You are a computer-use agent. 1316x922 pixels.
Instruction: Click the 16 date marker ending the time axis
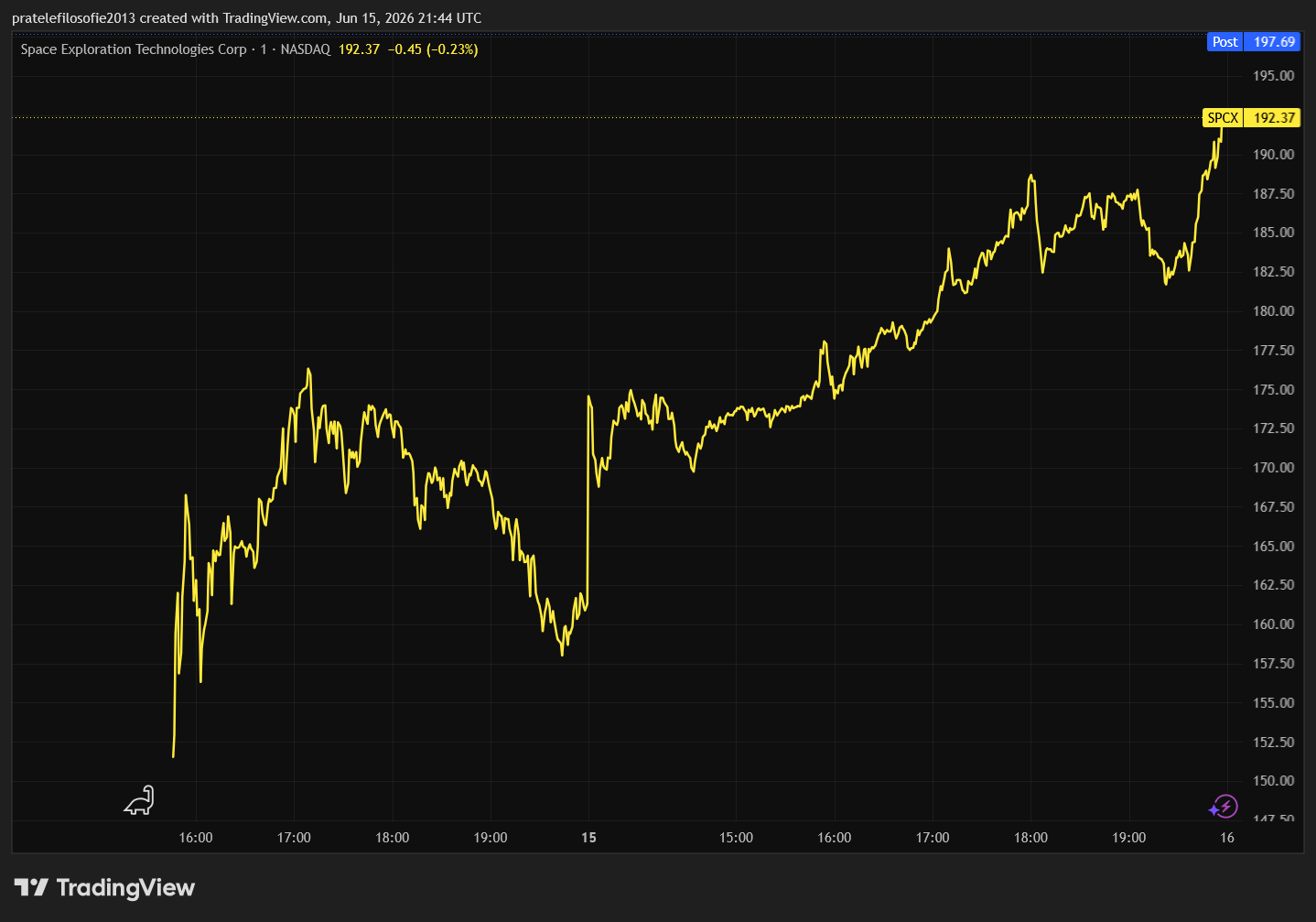[x=1227, y=838]
